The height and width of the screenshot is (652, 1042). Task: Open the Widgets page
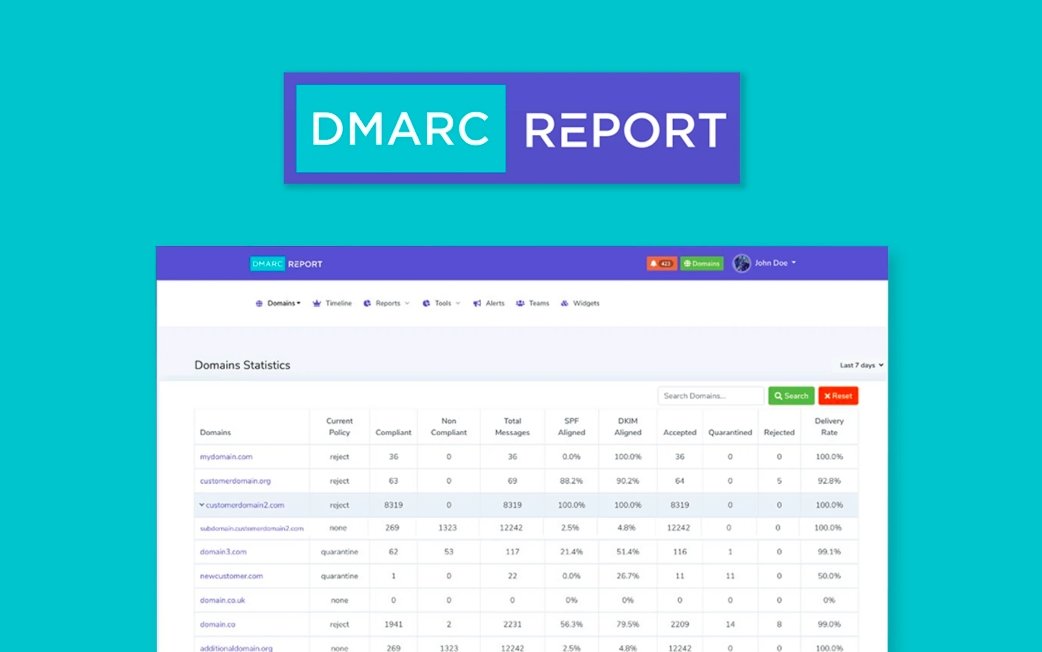586,304
